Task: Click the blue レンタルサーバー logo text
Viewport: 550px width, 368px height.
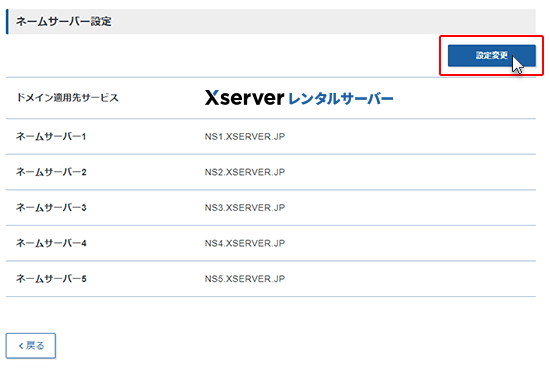Action: [x=341, y=99]
